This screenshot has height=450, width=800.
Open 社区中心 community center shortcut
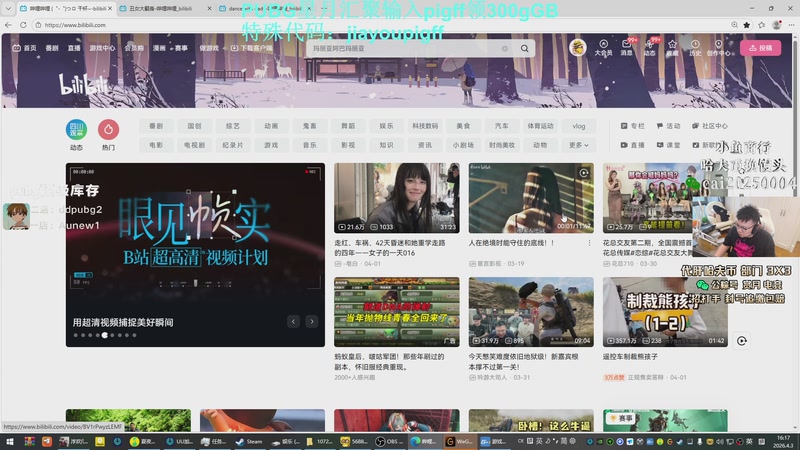(x=710, y=126)
